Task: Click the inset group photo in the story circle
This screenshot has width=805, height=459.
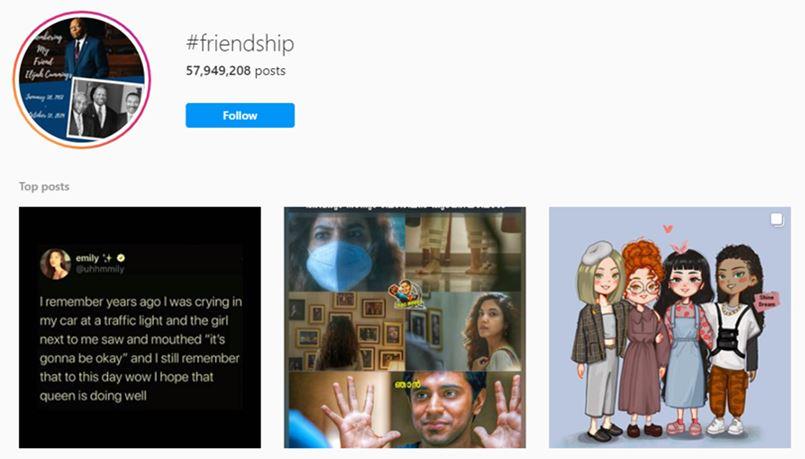Action: coord(104,110)
